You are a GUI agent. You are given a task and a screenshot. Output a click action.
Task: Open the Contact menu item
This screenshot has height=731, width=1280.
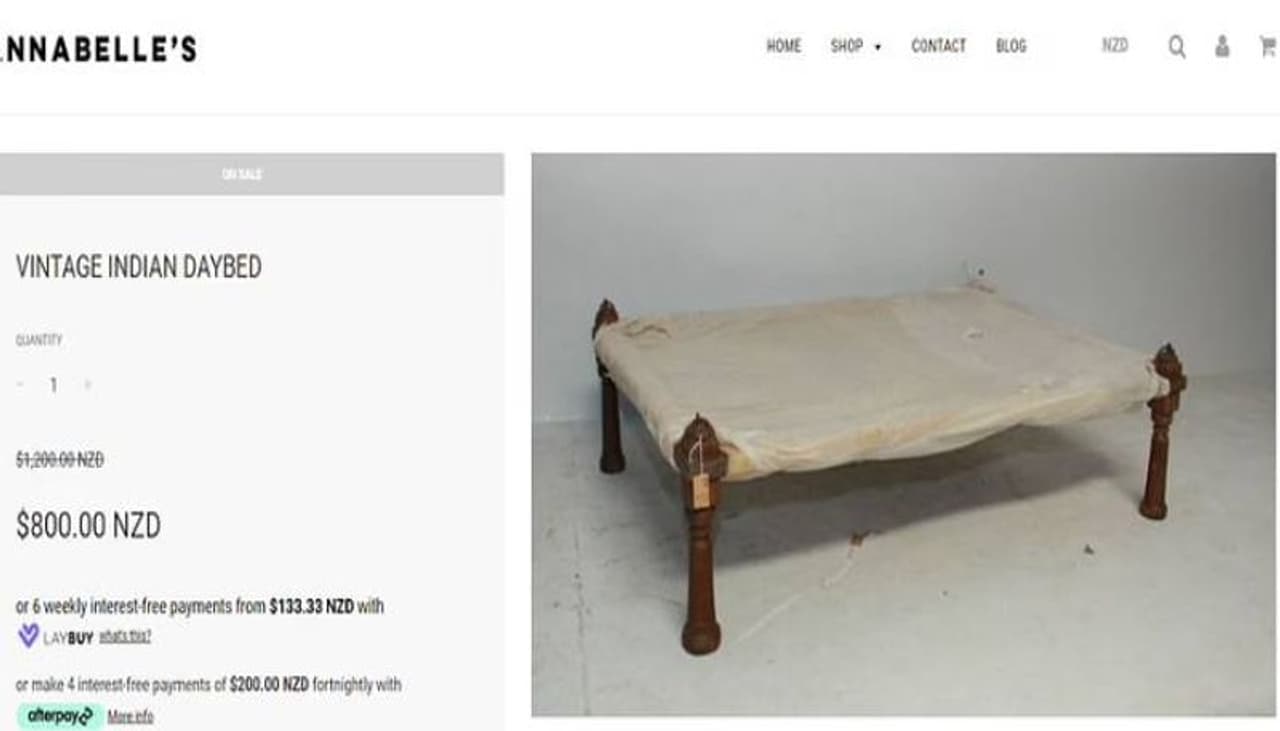tap(938, 46)
